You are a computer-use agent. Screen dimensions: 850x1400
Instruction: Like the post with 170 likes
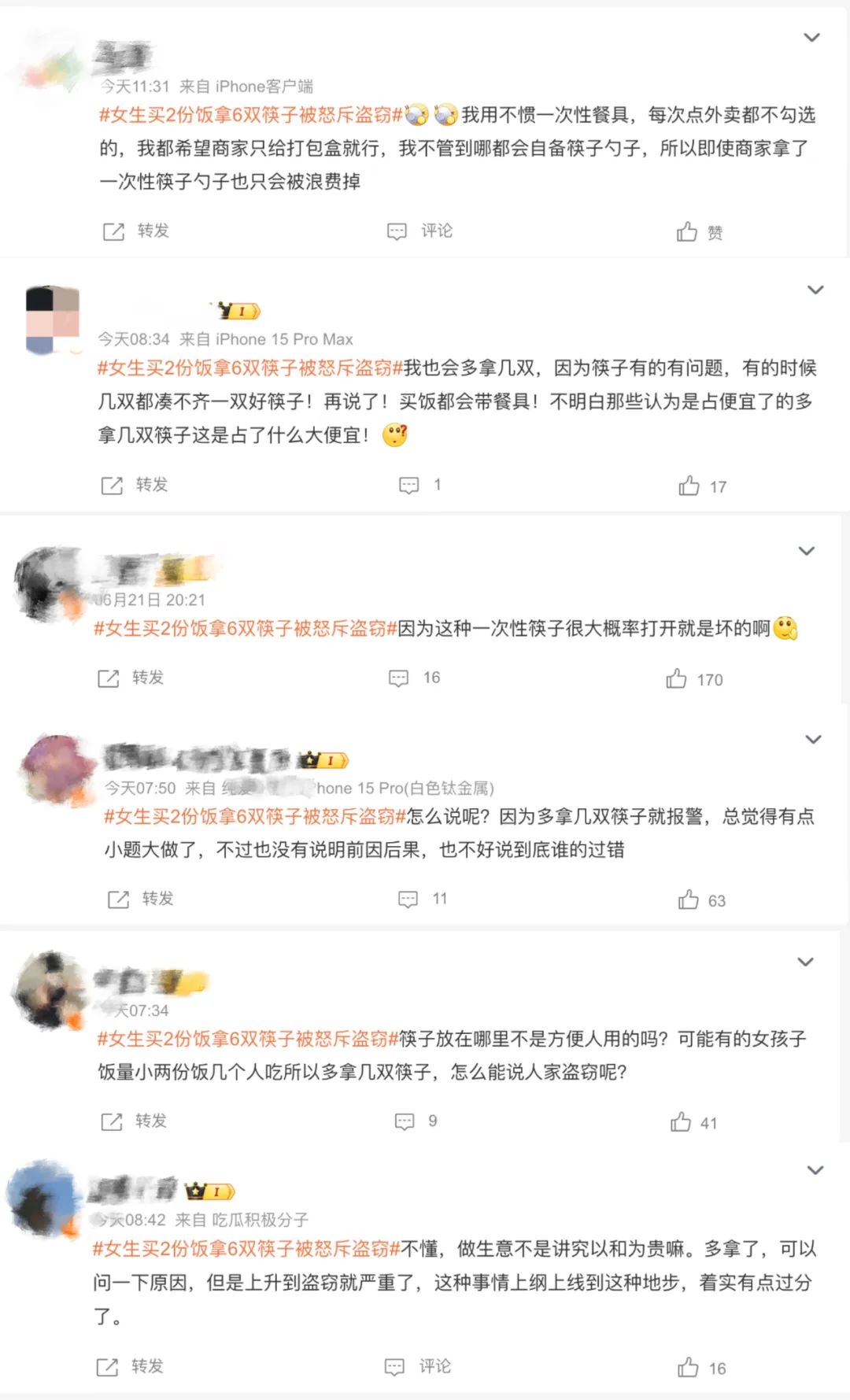[676, 678]
